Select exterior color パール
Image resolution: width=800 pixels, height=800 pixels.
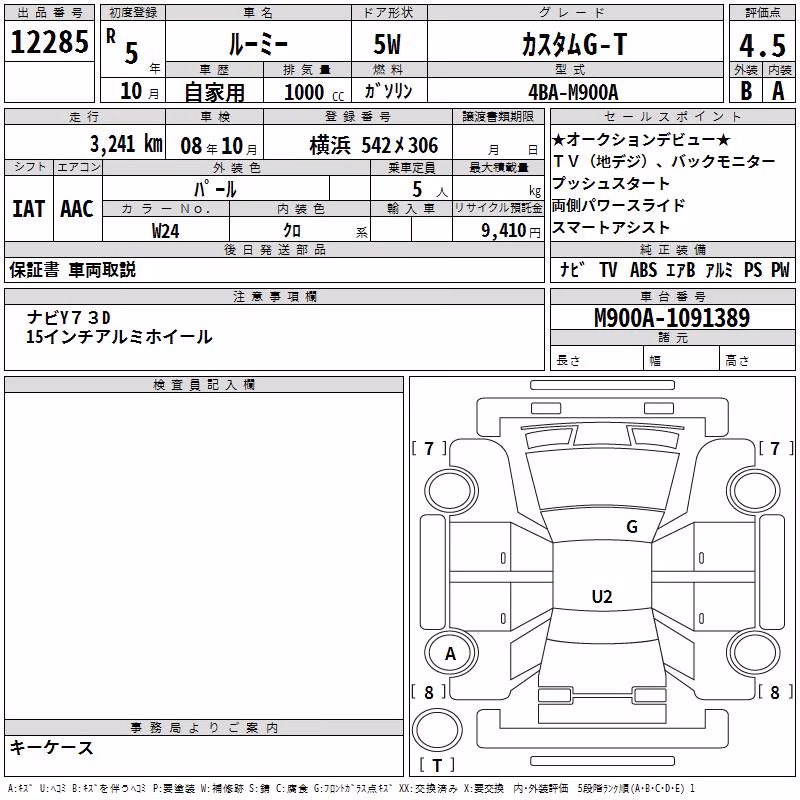tap(215, 189)
